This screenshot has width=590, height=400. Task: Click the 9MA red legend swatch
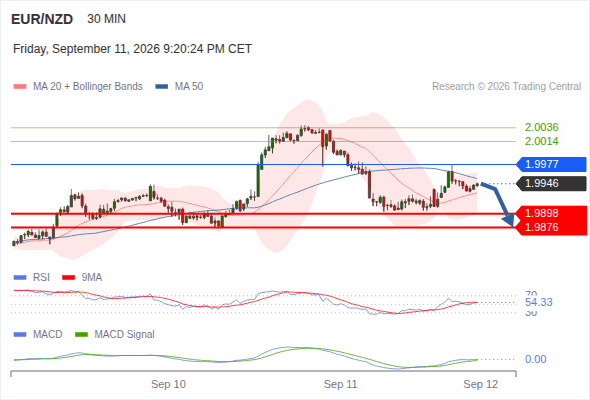point(68,278)
